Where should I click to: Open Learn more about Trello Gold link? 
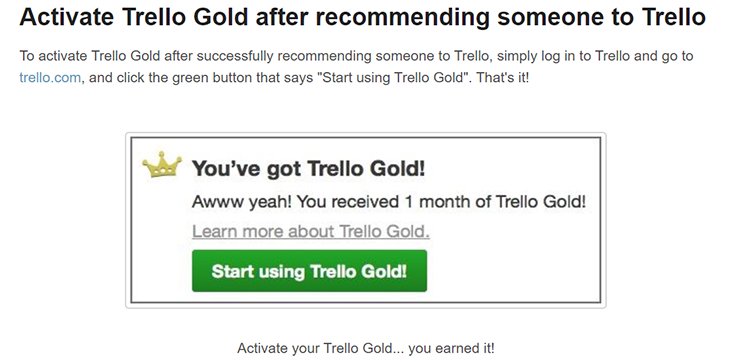[311, 231]
